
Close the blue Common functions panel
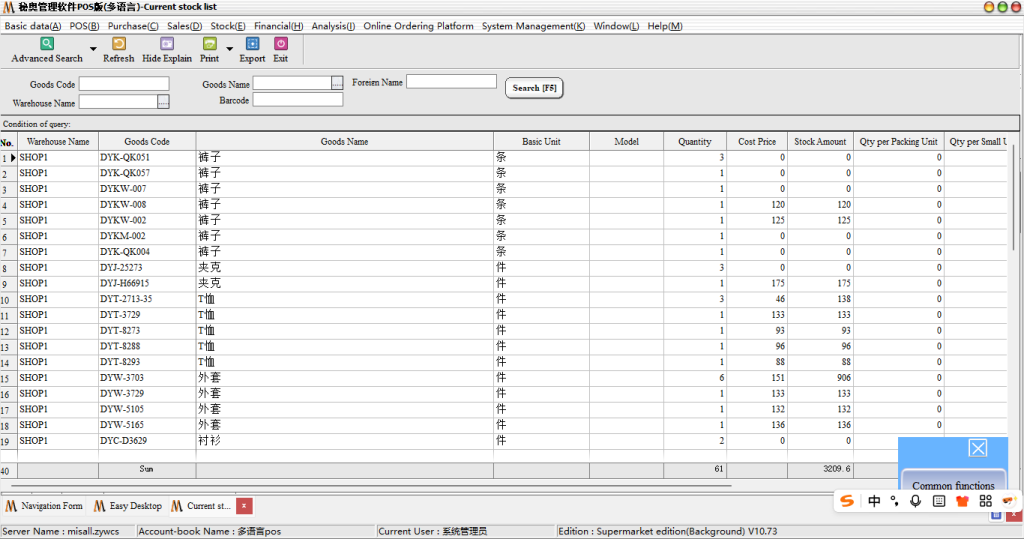pos(977,448)
